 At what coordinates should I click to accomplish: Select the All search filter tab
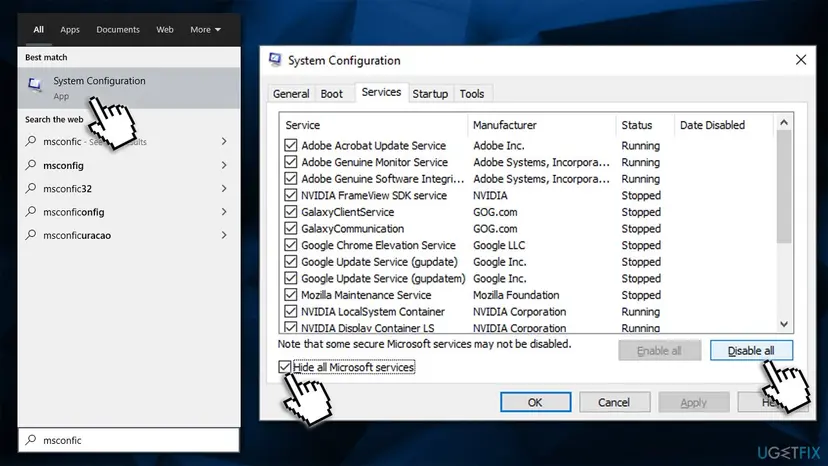click(39, 30)
